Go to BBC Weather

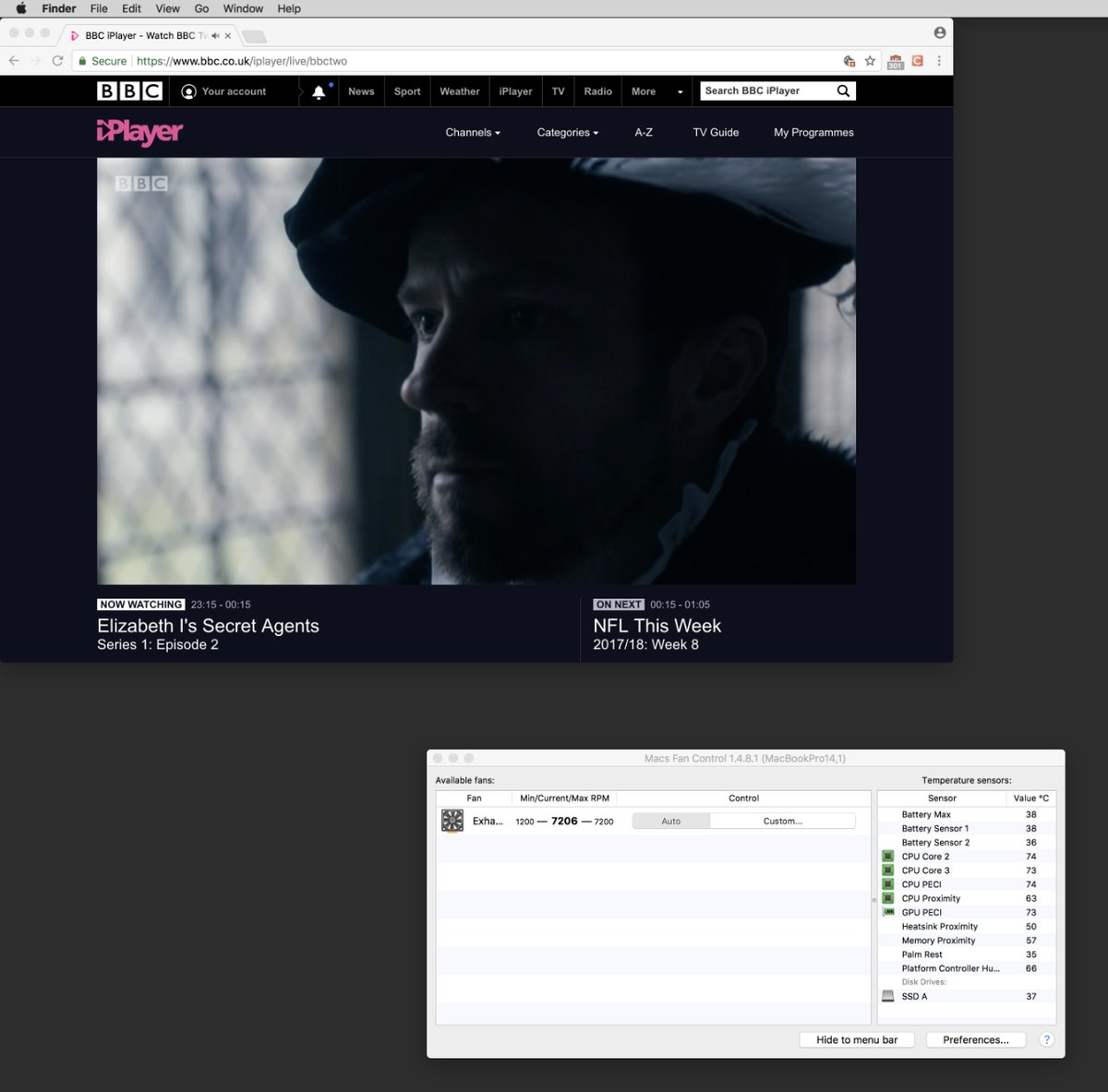(460, 91)
